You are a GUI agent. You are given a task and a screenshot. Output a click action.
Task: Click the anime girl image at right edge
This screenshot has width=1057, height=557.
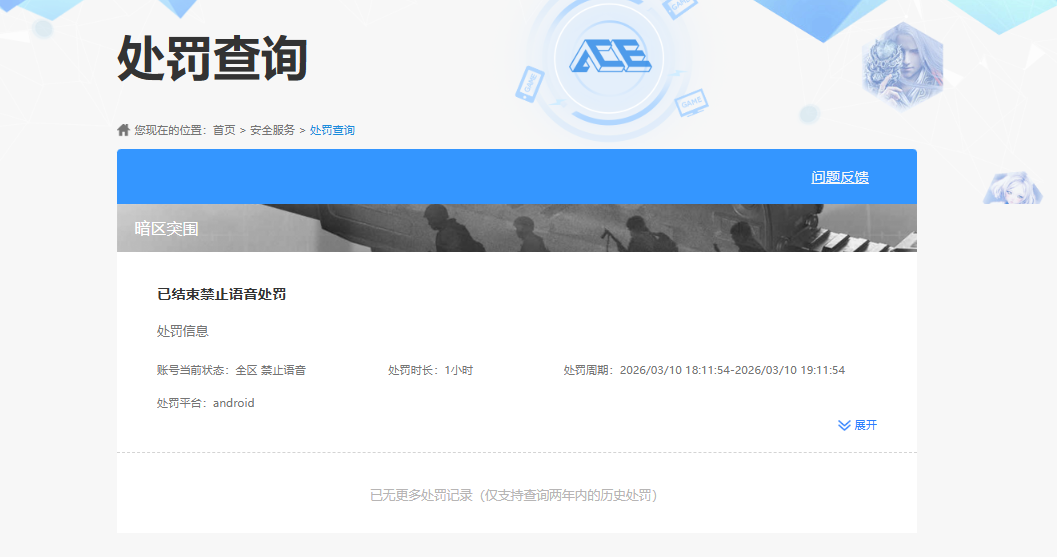point(1012,187)
